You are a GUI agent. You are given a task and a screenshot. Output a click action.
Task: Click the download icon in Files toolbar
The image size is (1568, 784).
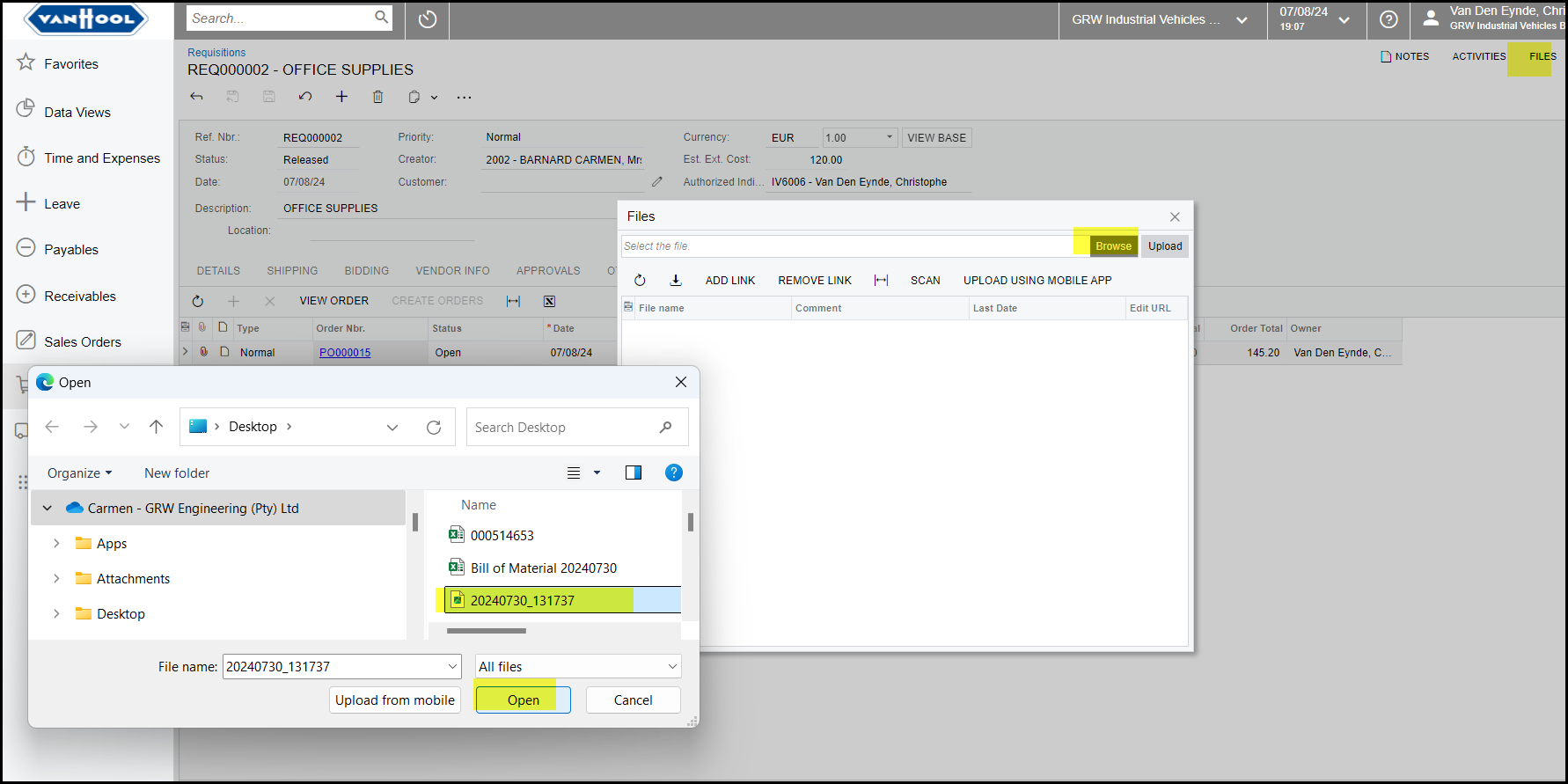click(x=676, y=281)
